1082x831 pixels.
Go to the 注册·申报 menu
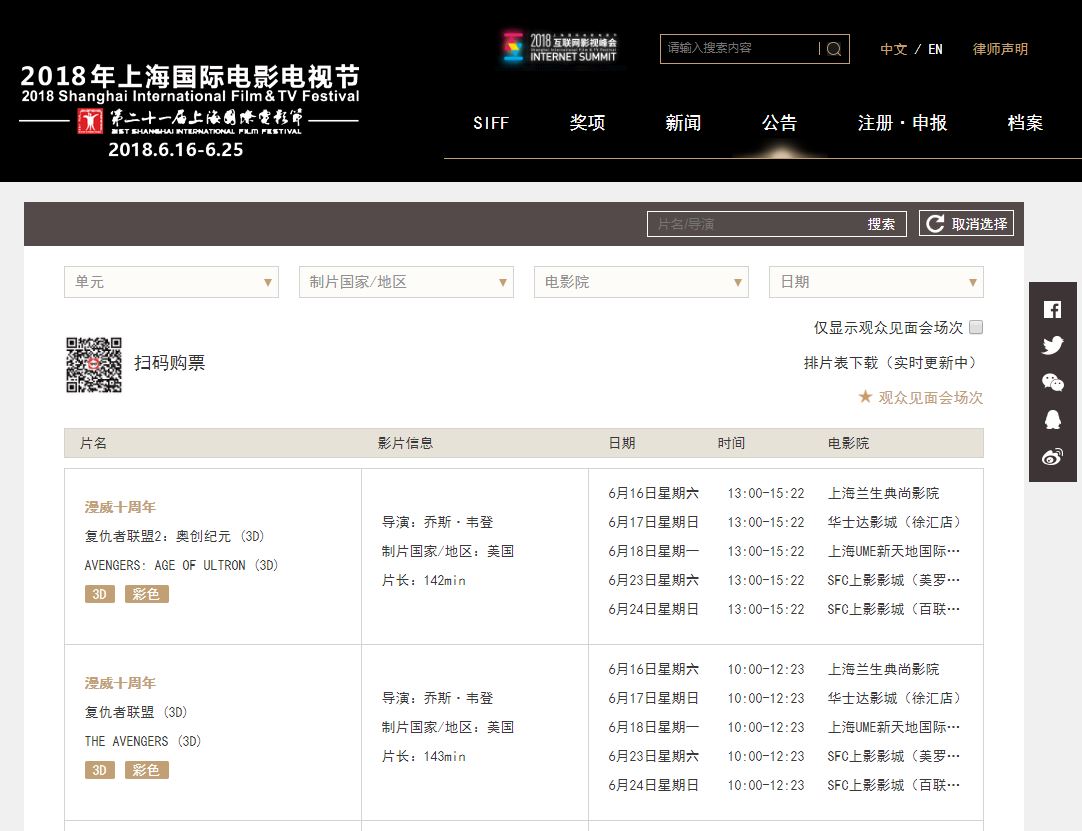click(x=902, y=123)
